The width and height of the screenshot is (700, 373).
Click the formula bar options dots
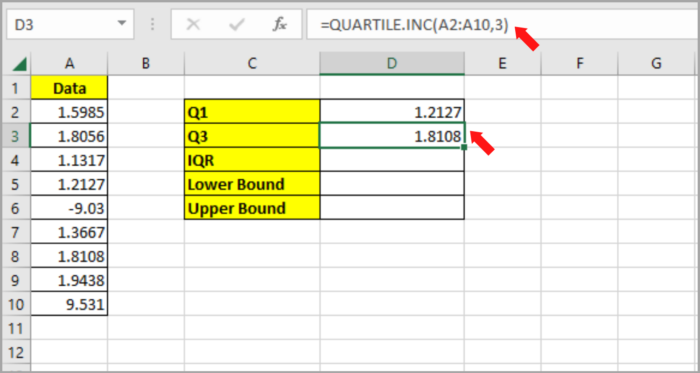pyautogui.click(x=153, y=25)
